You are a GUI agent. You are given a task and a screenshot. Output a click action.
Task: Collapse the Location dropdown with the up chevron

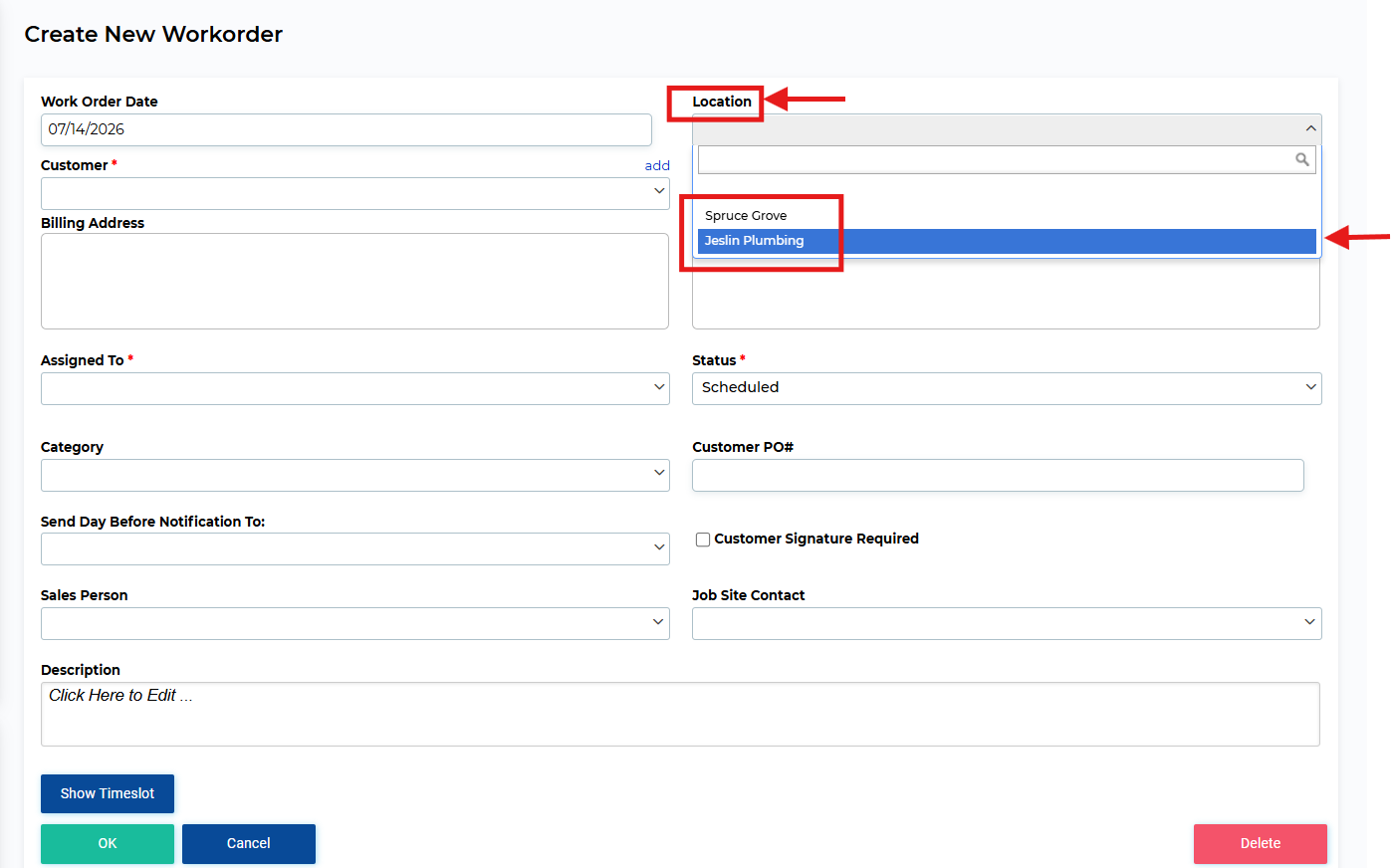pos(1310,128)
